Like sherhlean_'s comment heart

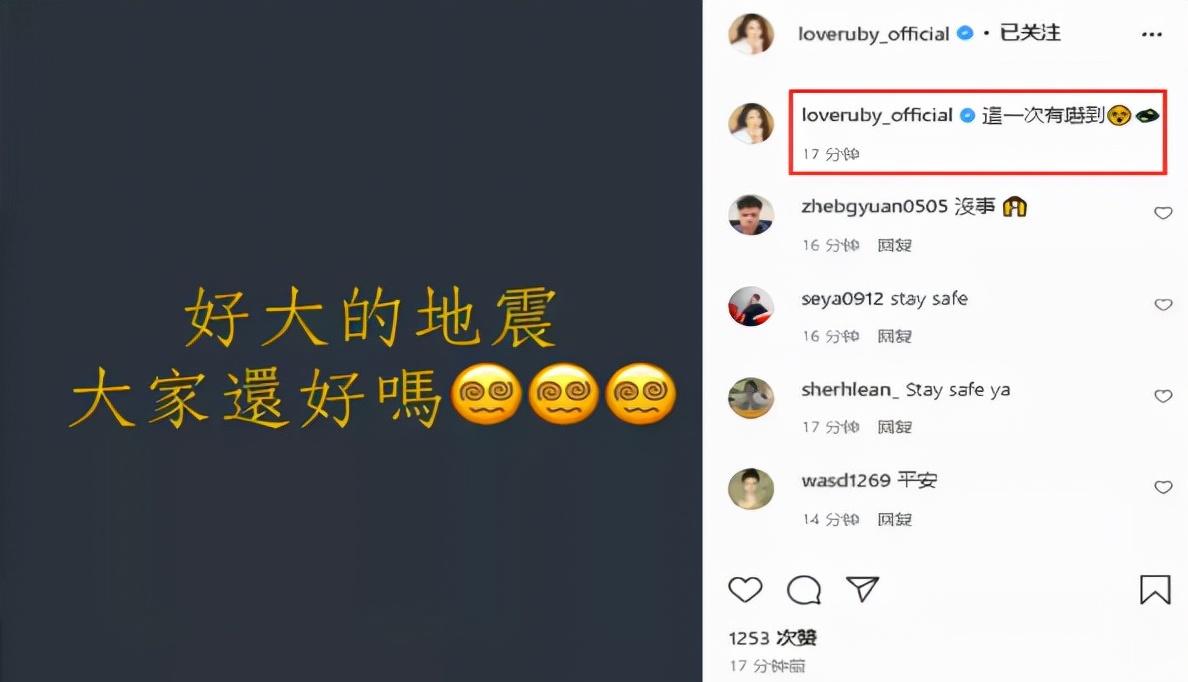pos(1163,396)
